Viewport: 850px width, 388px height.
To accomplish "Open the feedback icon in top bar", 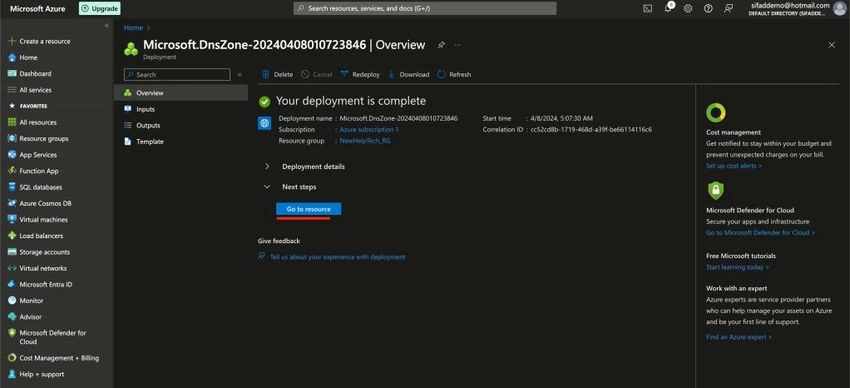I will coord(729,9).
